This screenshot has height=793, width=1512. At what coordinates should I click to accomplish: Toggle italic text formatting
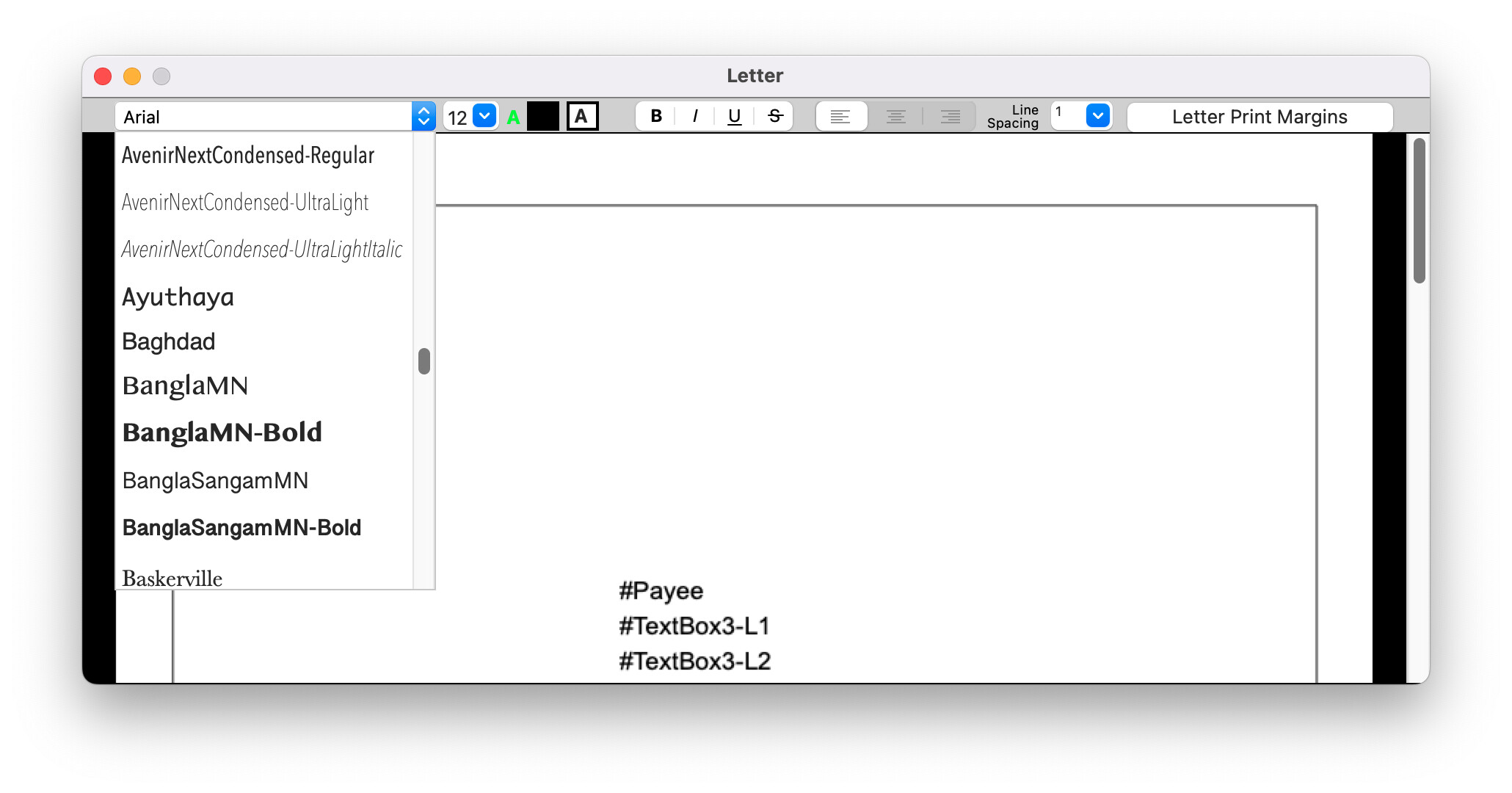click(x=694, y=116)
